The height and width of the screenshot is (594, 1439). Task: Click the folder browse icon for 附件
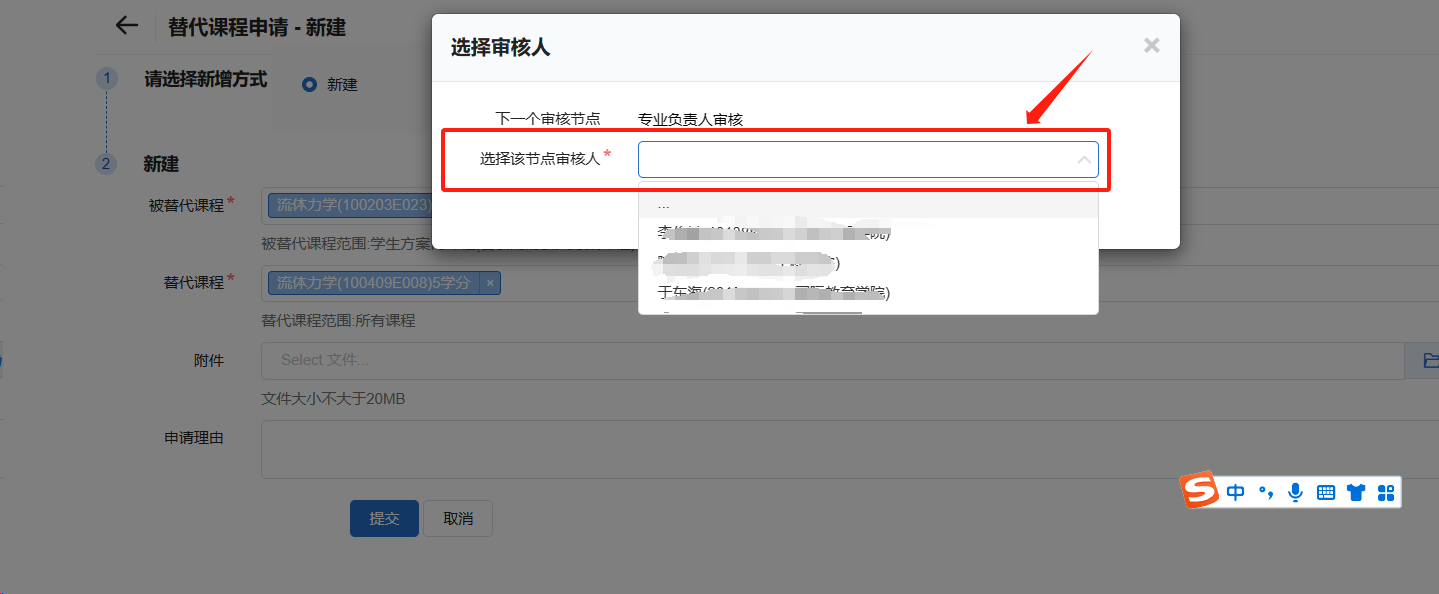[1428, 360]
